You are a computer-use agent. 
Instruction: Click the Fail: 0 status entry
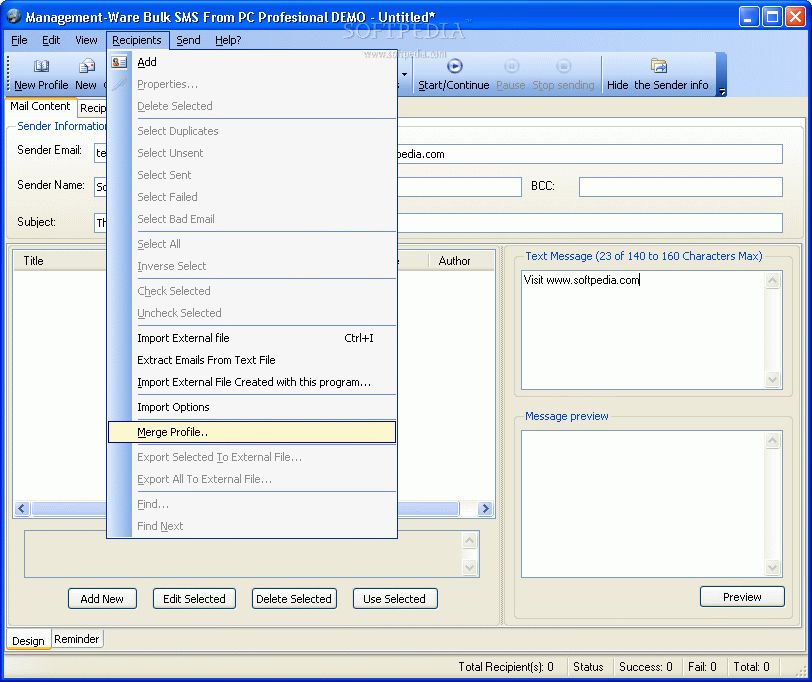tap(702, 667)
